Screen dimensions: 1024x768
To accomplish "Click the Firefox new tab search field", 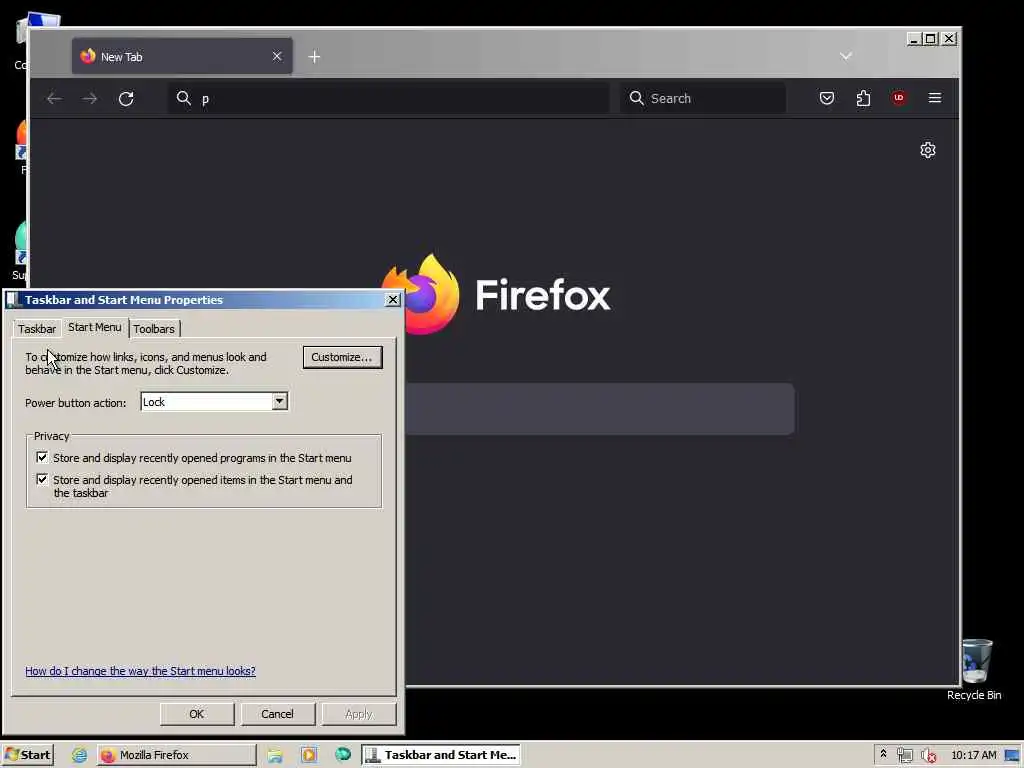I will (x=600, y=409).
